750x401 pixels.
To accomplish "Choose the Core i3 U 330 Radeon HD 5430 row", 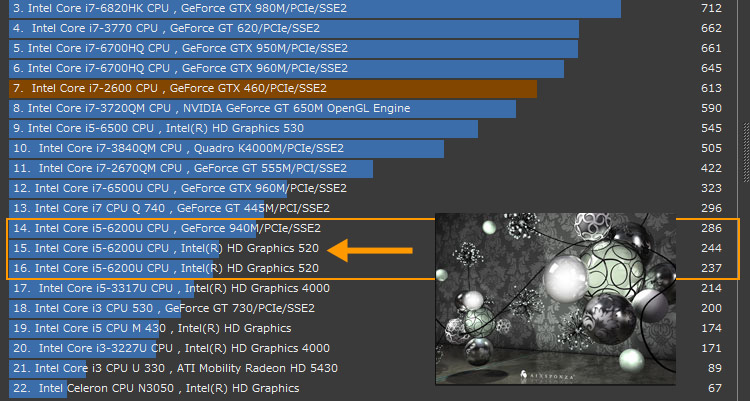I will pyautogui.click(x=180, y=368).
